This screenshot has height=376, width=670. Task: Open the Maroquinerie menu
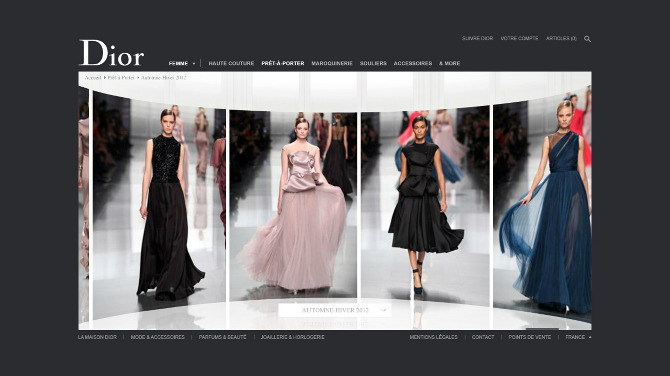point(332,63)
